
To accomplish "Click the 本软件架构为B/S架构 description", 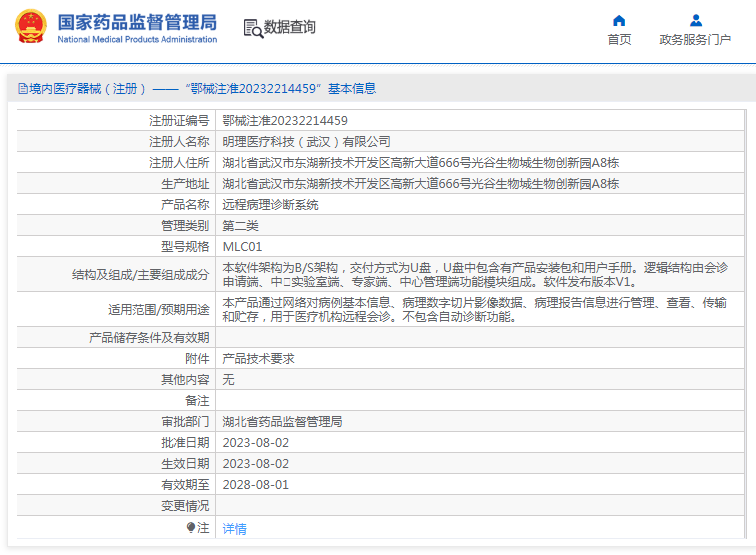I will [475, 274].
